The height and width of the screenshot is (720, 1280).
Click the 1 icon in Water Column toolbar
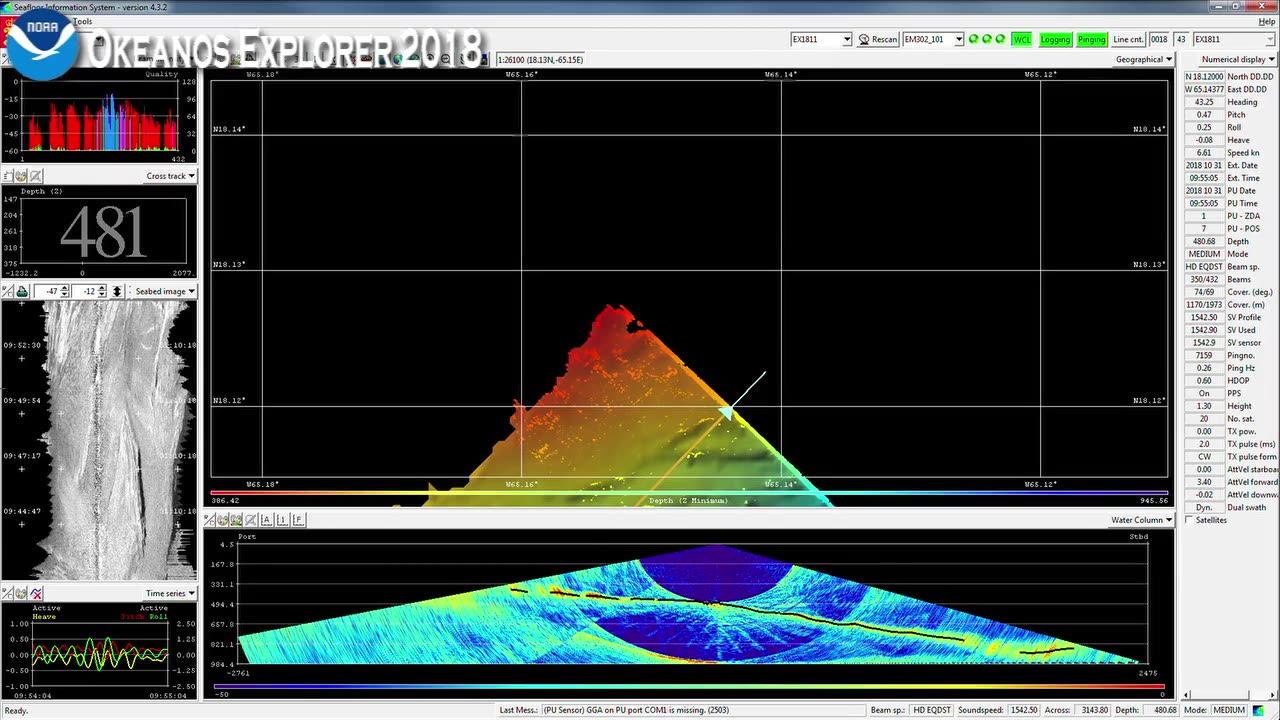pos(282,520)
